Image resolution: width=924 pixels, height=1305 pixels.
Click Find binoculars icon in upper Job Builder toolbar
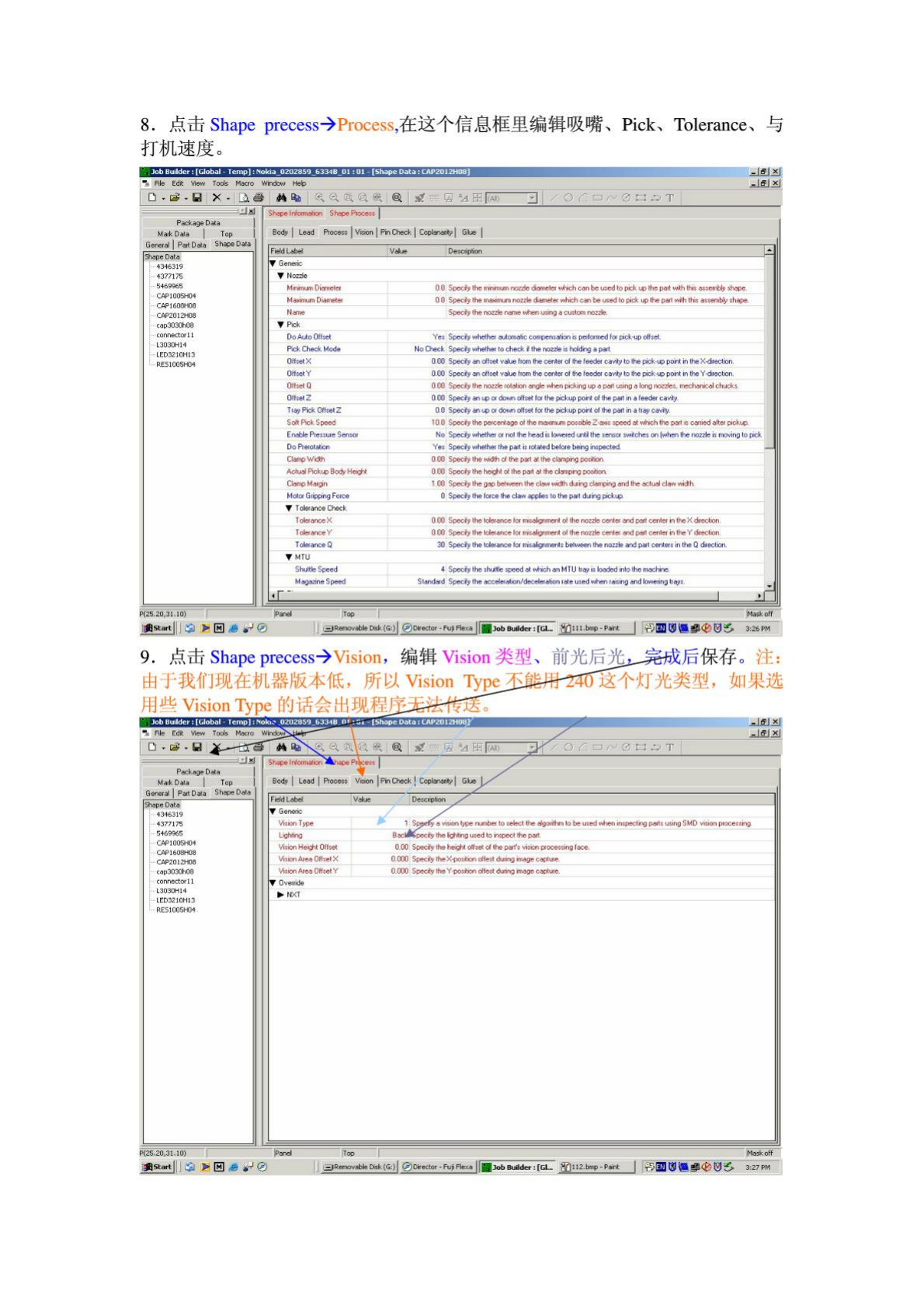(282, 198)
